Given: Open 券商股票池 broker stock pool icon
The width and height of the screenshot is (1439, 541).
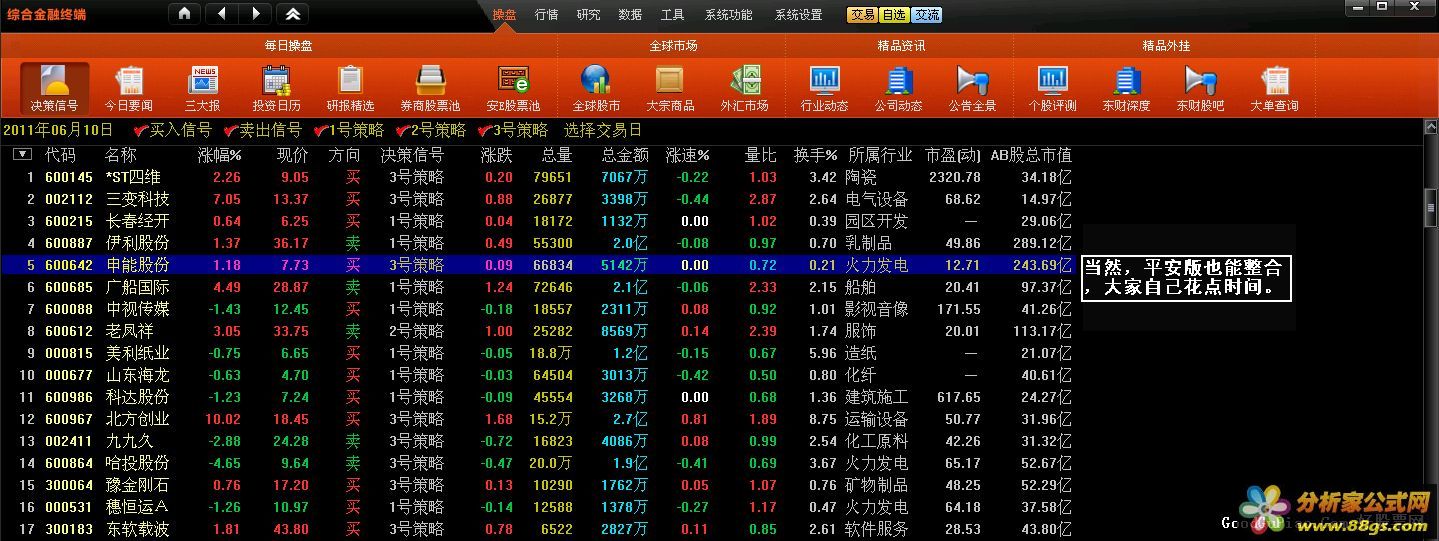Looking at the screenshot, I should 430,88.
